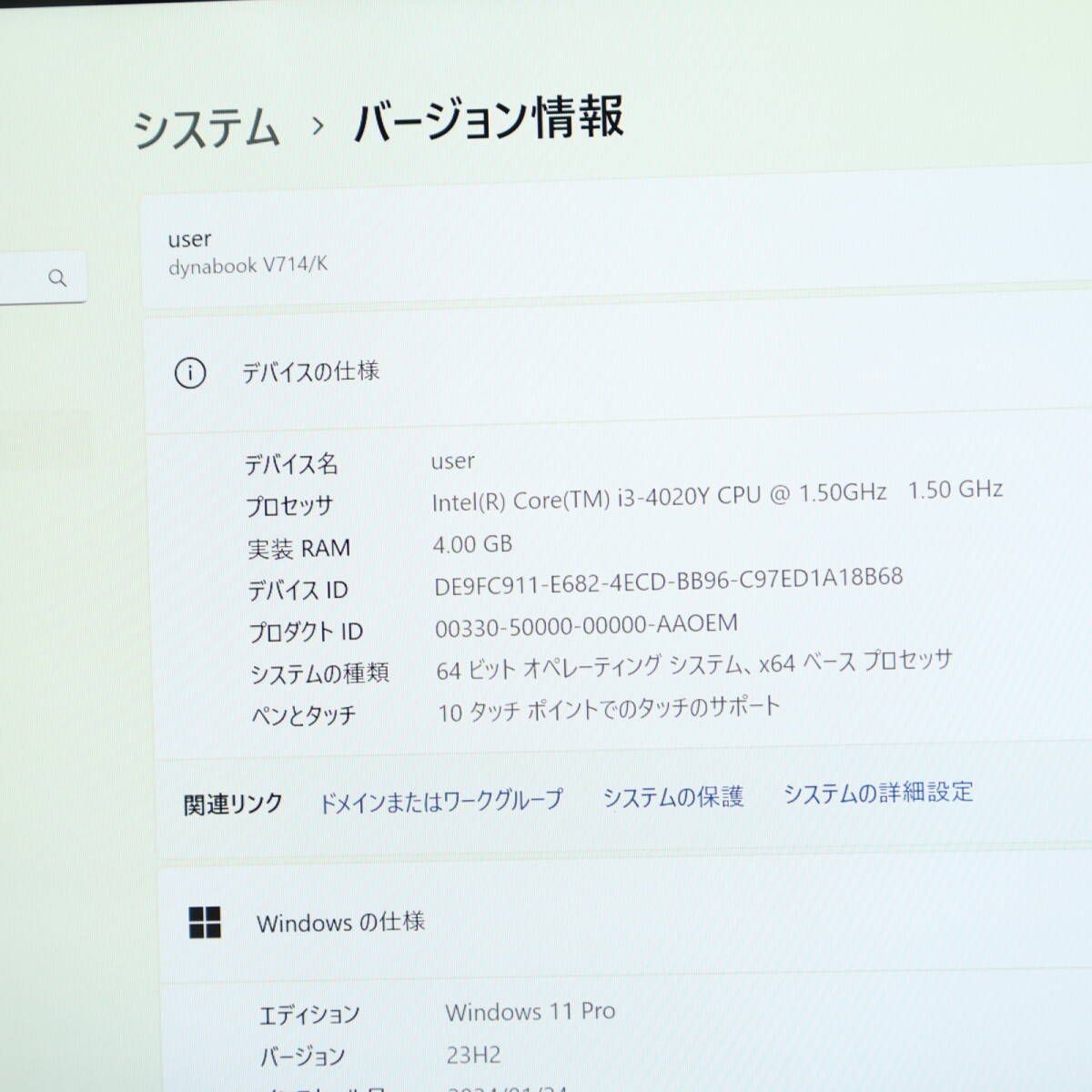The height and width of the screenshot is (1092, 1092).
Task: Click the 実装 RAM label
Action: point(298,549)
